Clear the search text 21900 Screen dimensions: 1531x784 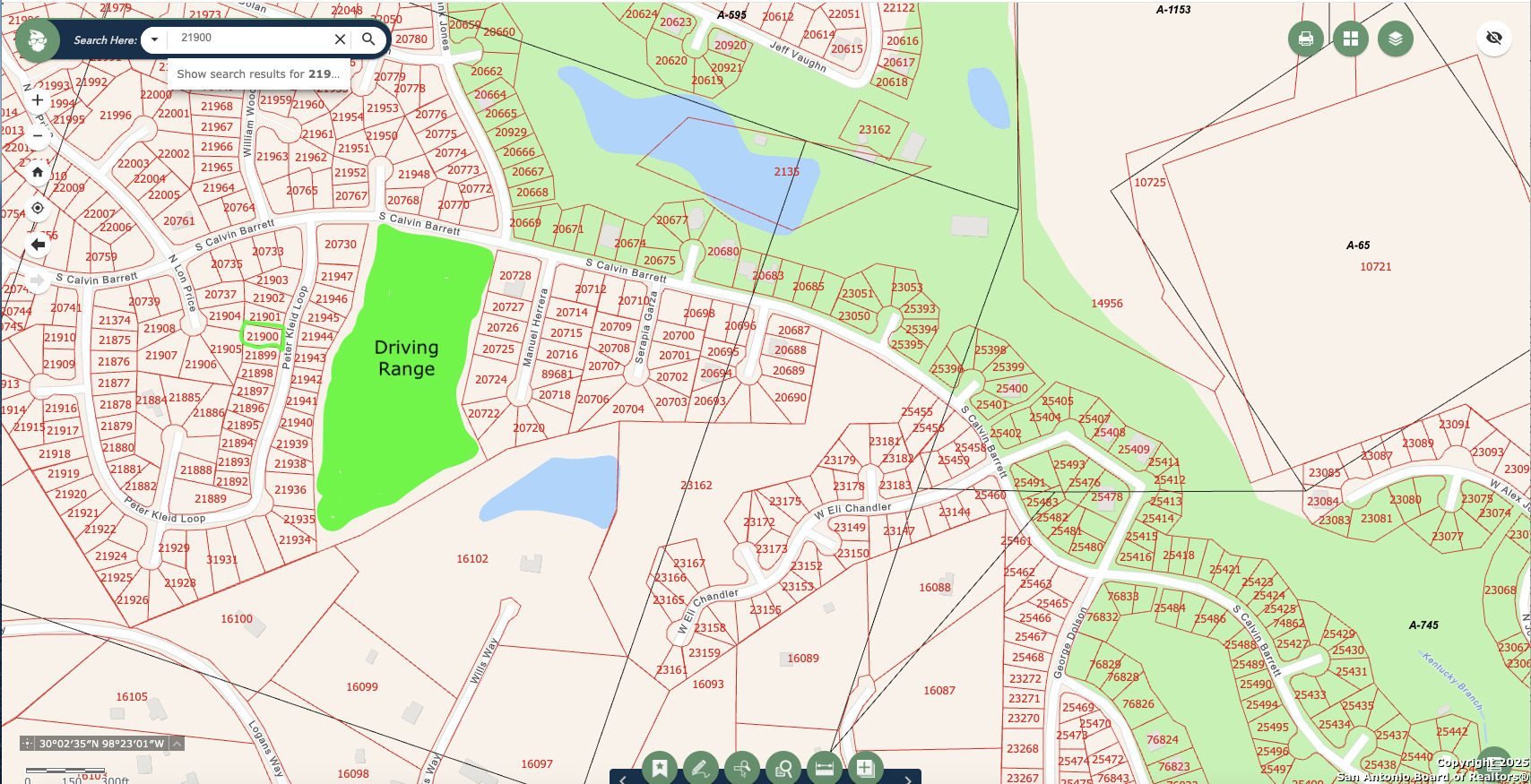pyautogui.click(x=340, y=39)
